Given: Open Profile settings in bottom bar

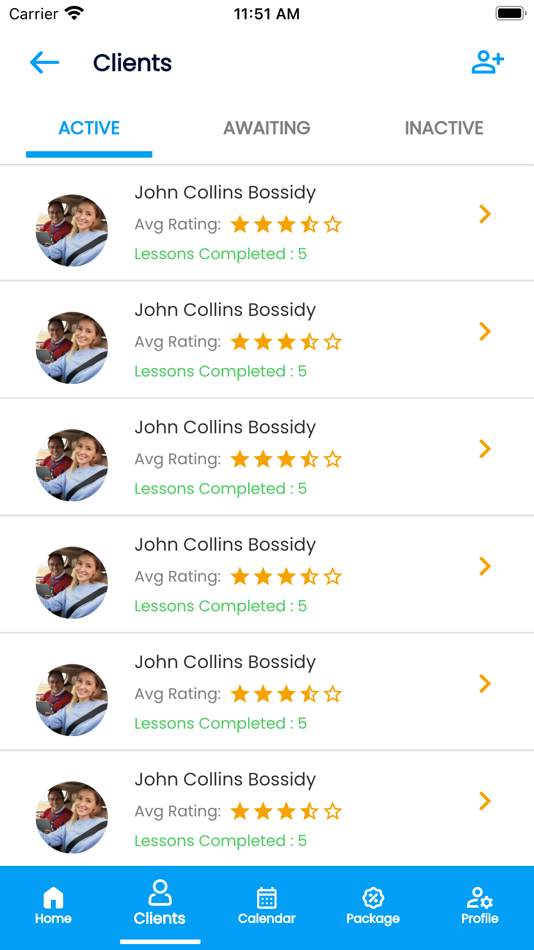Looking at the screenshot, I should (479, 905).
